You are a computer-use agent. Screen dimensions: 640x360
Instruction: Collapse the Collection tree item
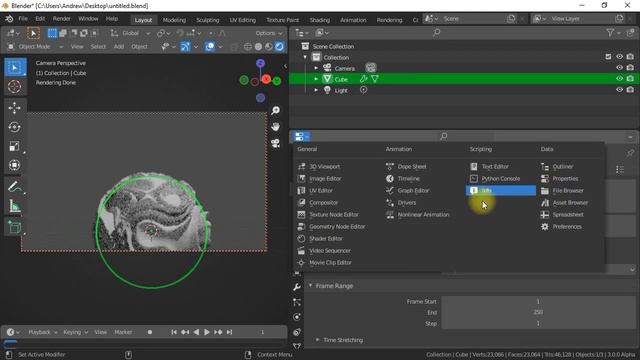coord(305,57)
